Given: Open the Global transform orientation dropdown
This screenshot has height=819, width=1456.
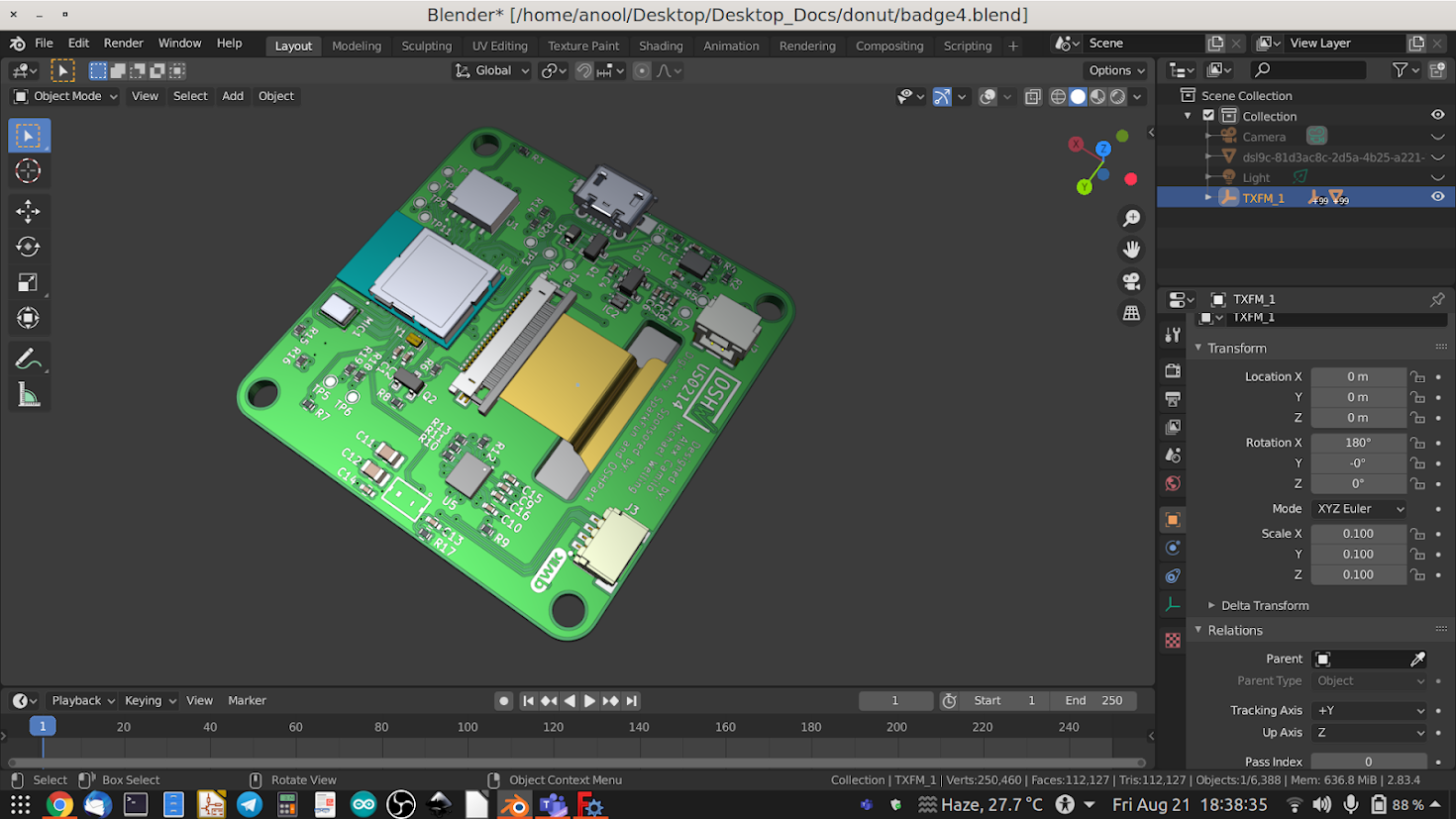Looking at the screenshot, I should [490, 70].
